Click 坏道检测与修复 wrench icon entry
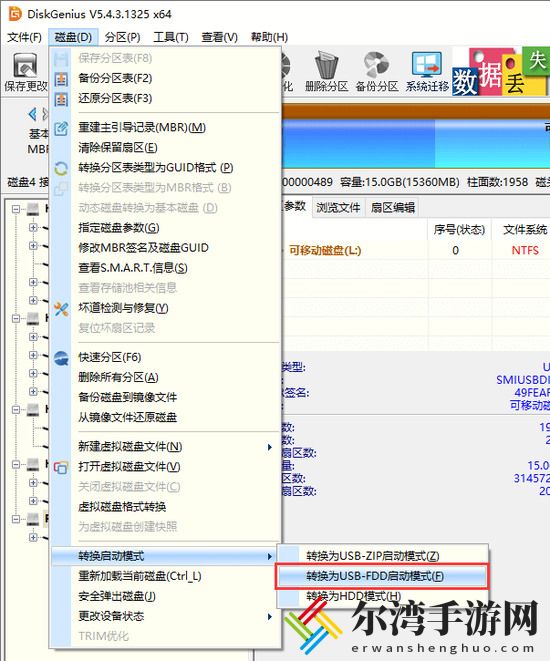The image size is (550, 661). click(x=61, y=309)
